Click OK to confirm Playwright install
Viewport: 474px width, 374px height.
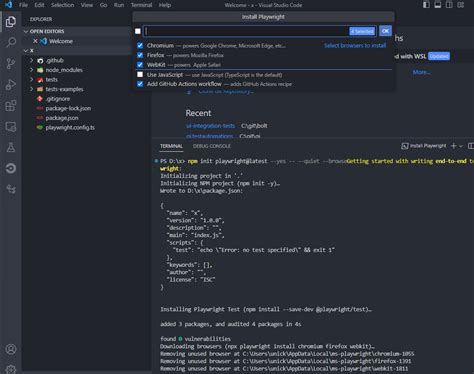pos(385,31)
